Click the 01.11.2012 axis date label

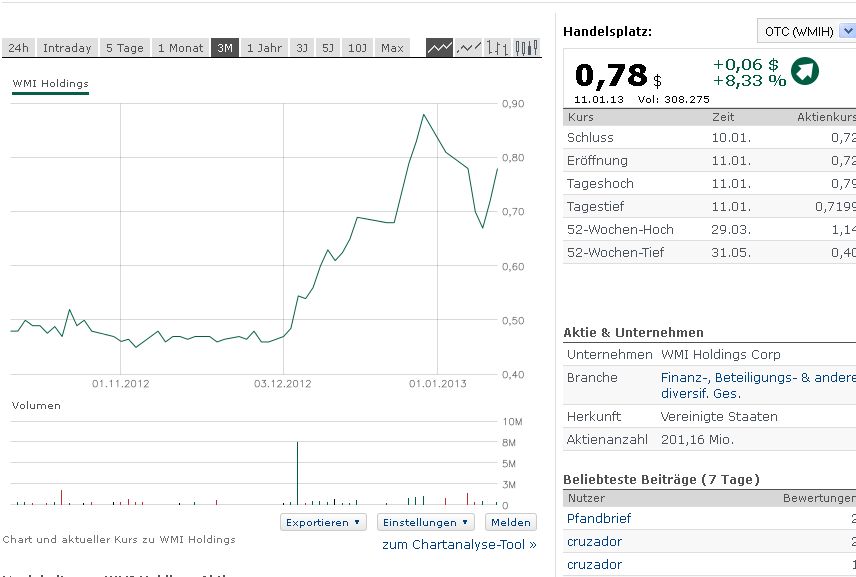(x=121, y=383)
